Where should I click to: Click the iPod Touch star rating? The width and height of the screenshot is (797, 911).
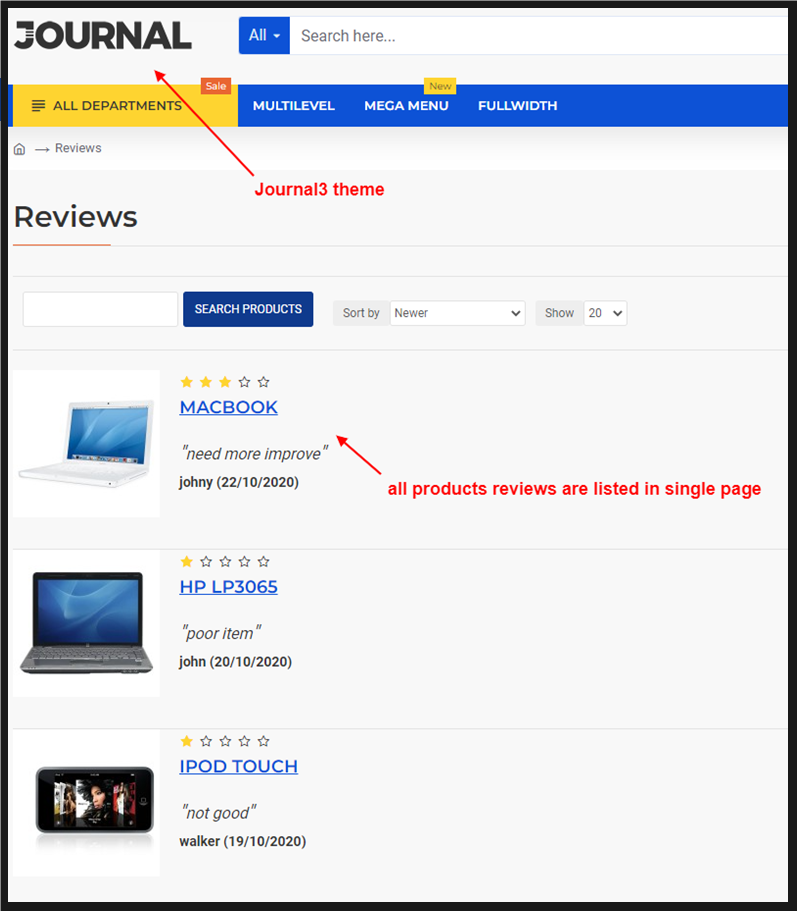point(225,742)
